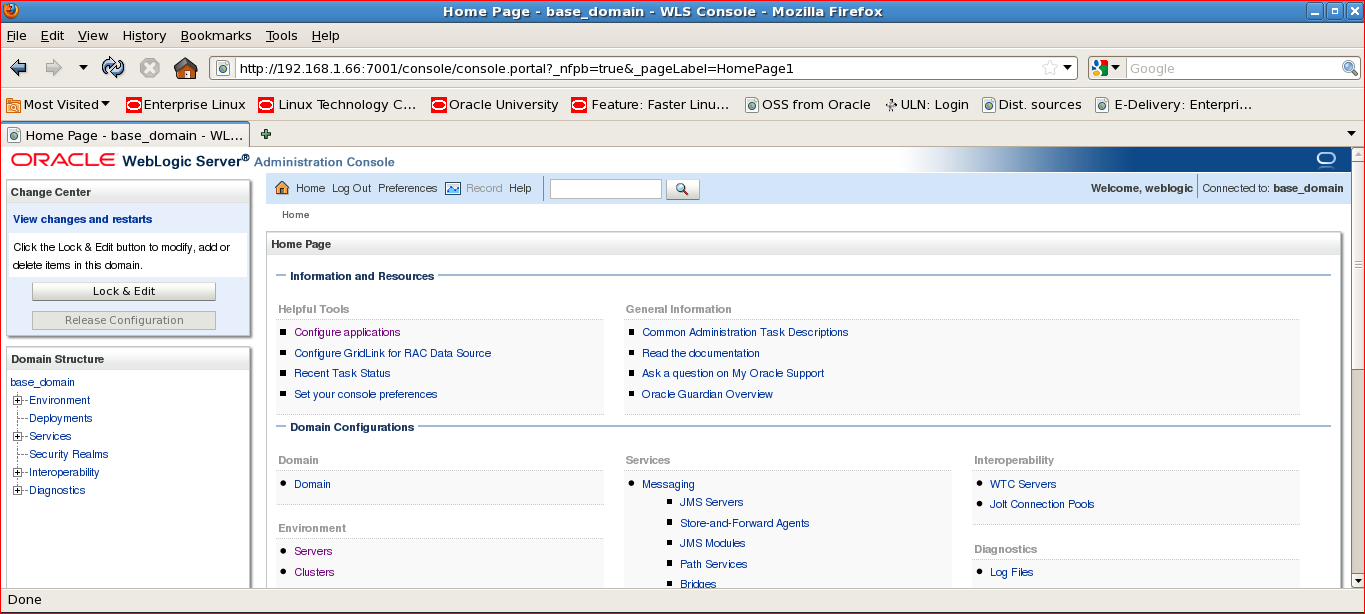Open the URL bar history dropdown arrow

1068,68
